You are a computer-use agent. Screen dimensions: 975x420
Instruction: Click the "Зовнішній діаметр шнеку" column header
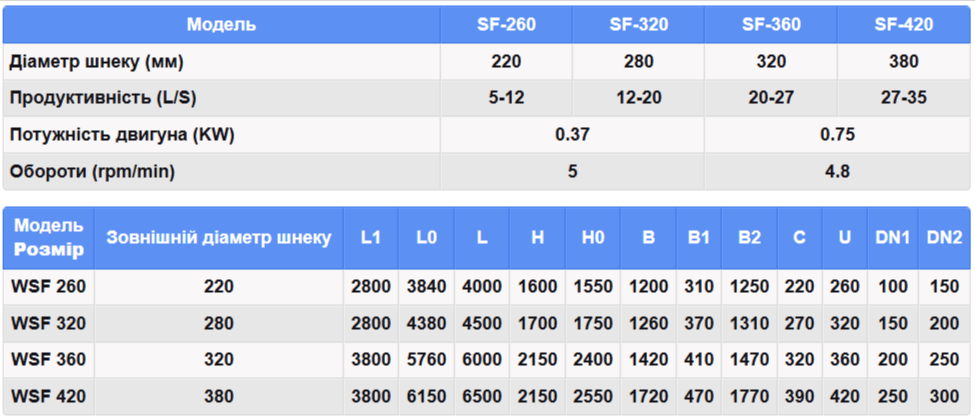tap(219, 237)
